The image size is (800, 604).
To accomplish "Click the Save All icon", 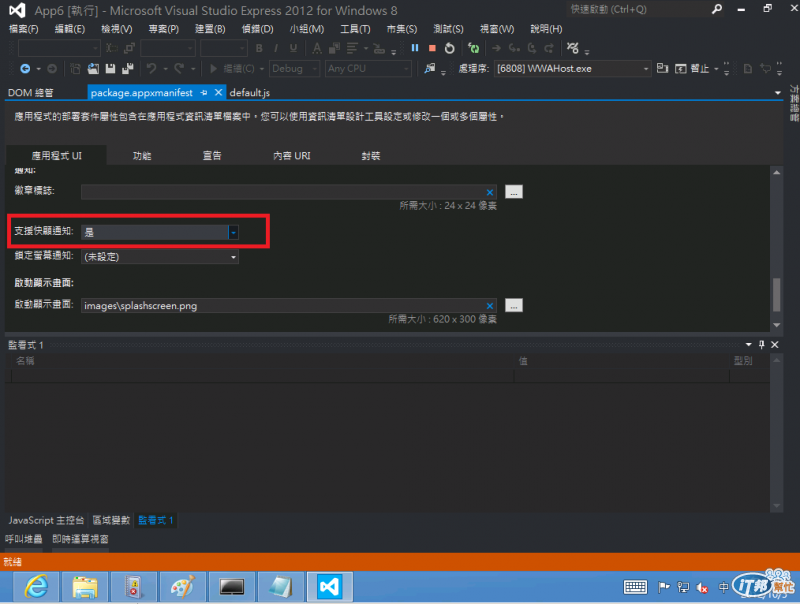I will [x=128, y=68].
